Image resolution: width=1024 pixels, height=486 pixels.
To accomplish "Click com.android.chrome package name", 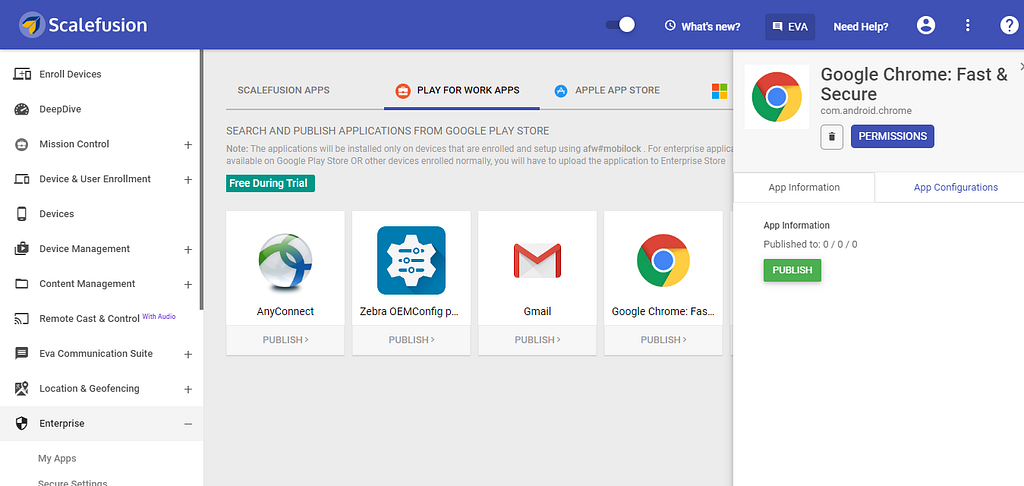I will [866, 110].
